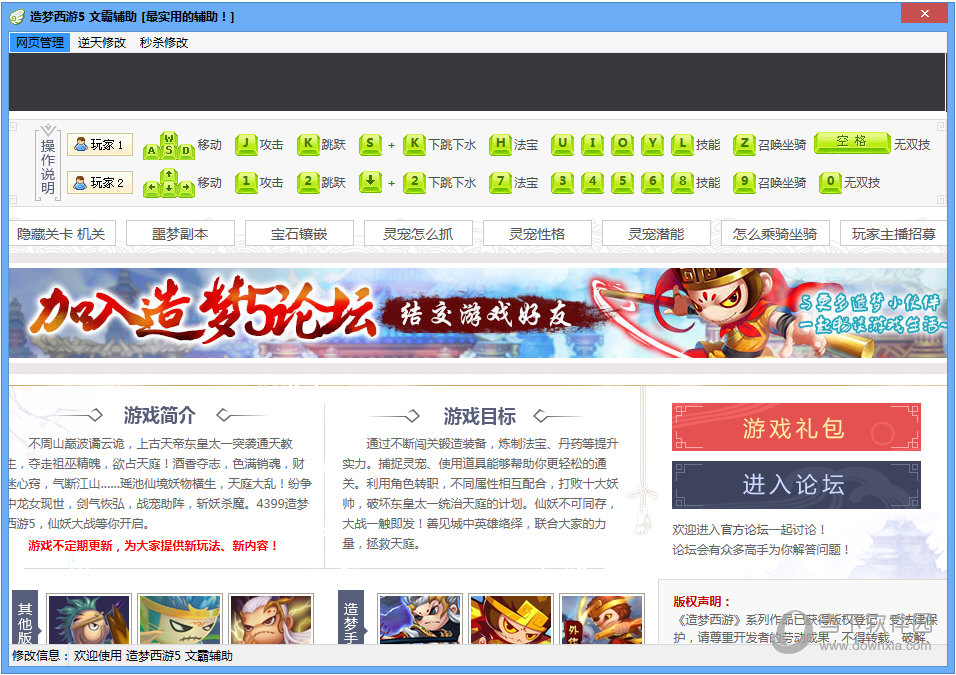Click the 其他版 side label
956x675 pixels.
coord(25,617)
